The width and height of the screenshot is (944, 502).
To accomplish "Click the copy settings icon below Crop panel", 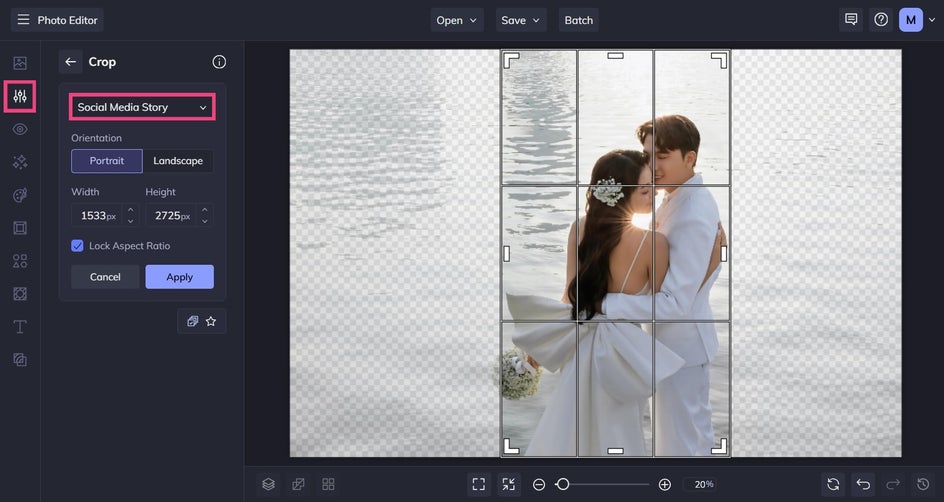I will (193, 321).
